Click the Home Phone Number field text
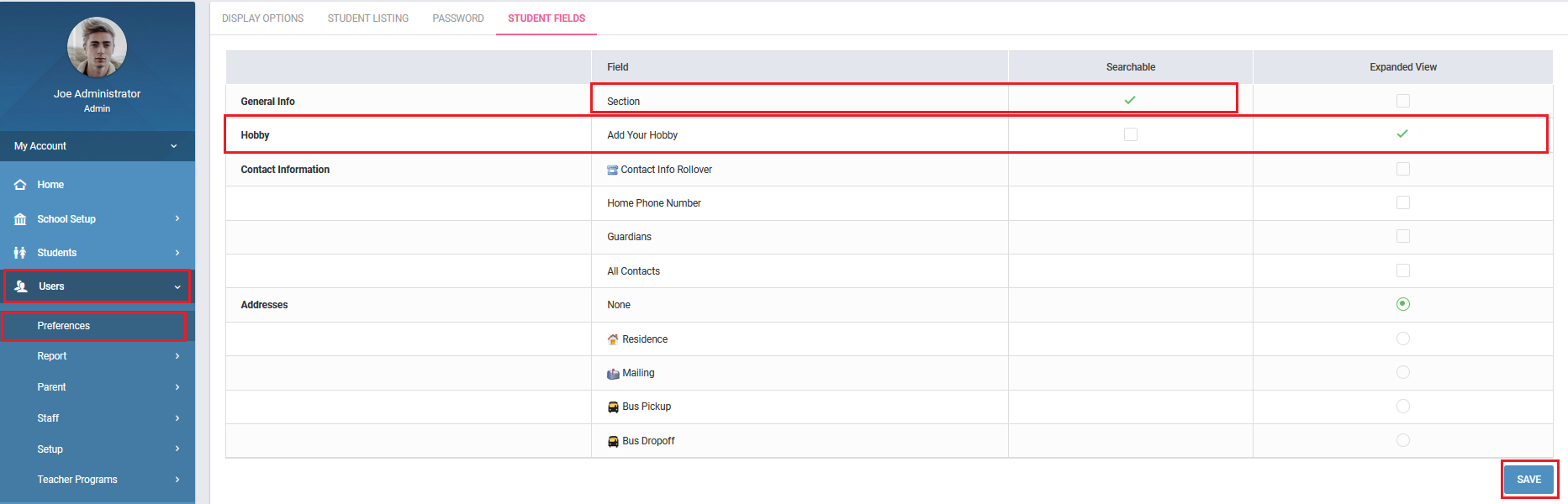1568x504 pixels. point(654,203)
